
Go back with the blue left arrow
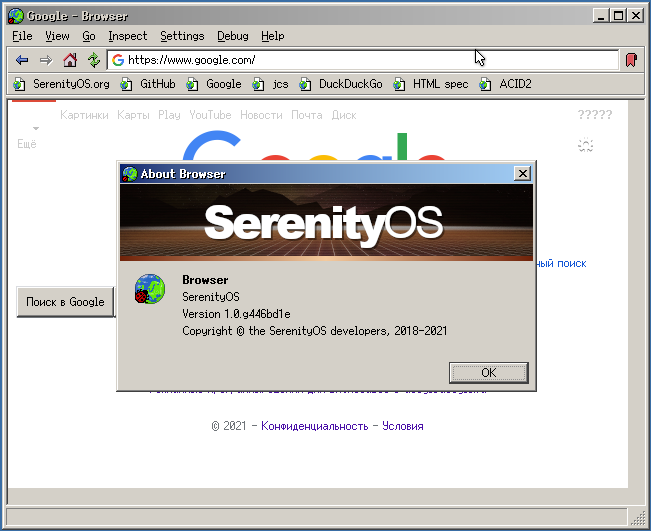[x=22, y=60]
